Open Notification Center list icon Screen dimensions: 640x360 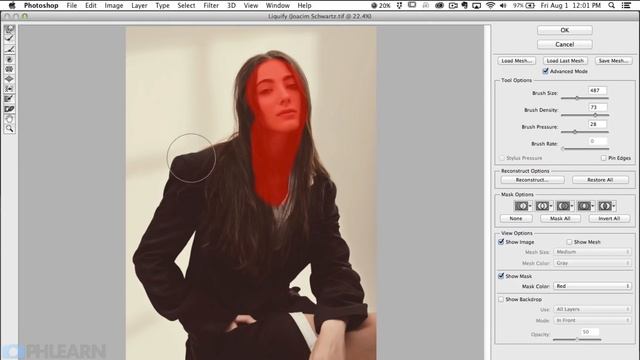pyautogui.click(x=626, y=5)
